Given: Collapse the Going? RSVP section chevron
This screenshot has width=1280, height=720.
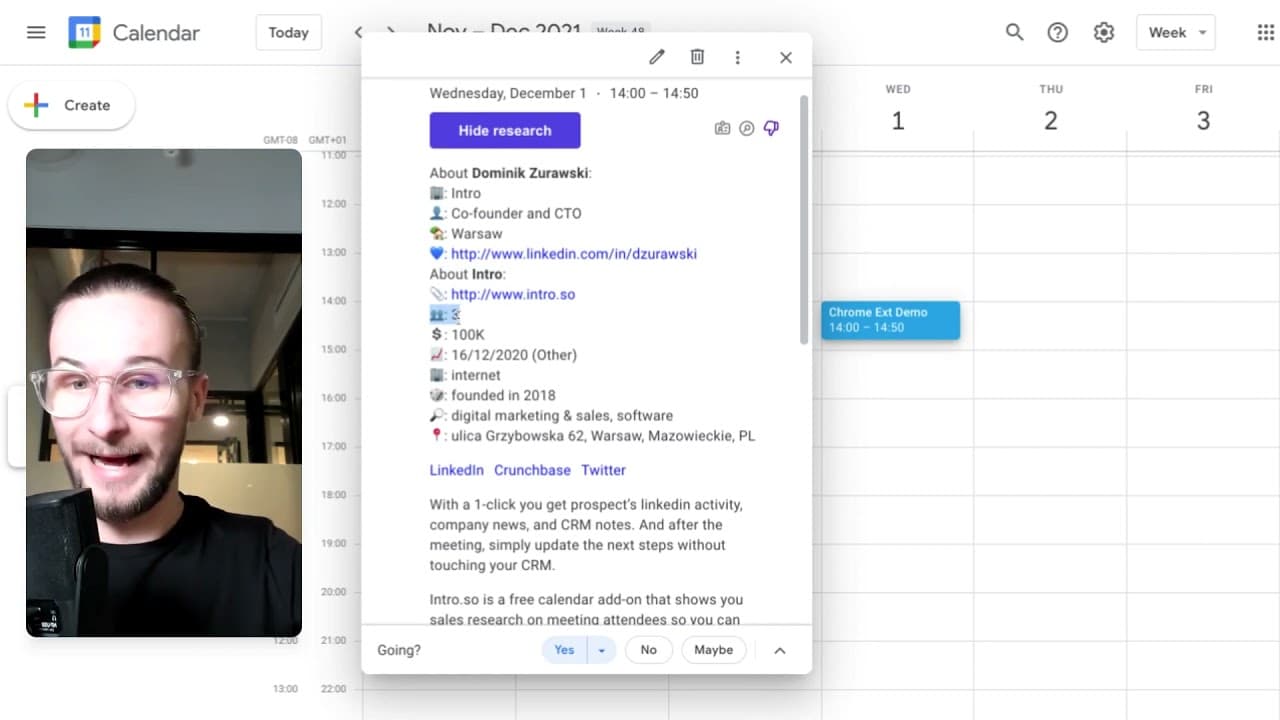Looking at the screenshot, I should coord(780,650).
